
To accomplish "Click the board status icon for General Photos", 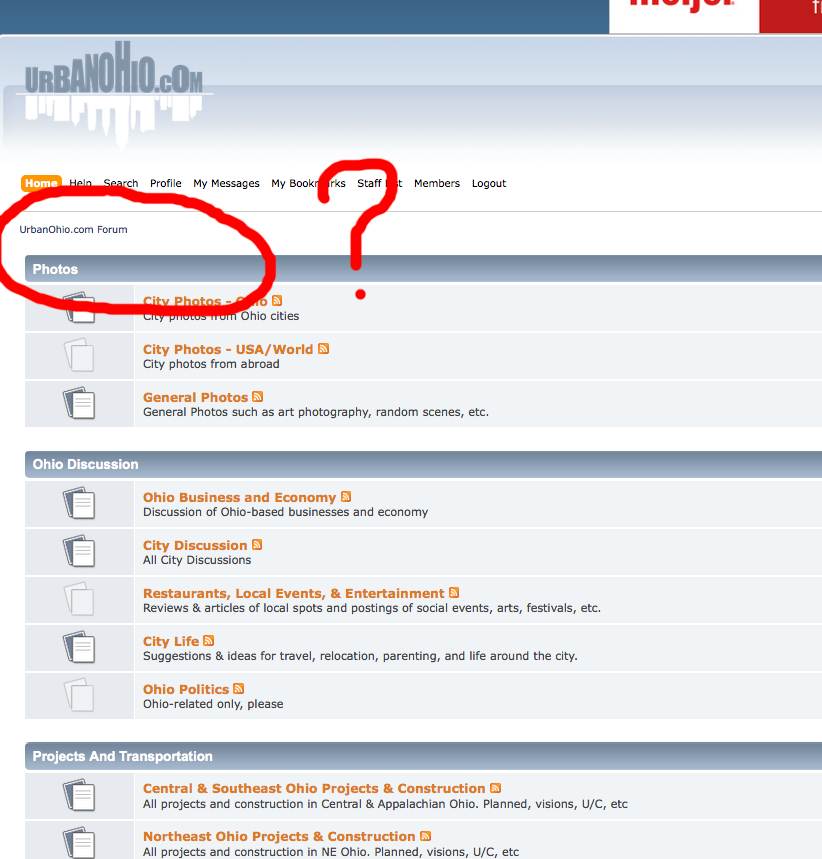I will [79, 403].
